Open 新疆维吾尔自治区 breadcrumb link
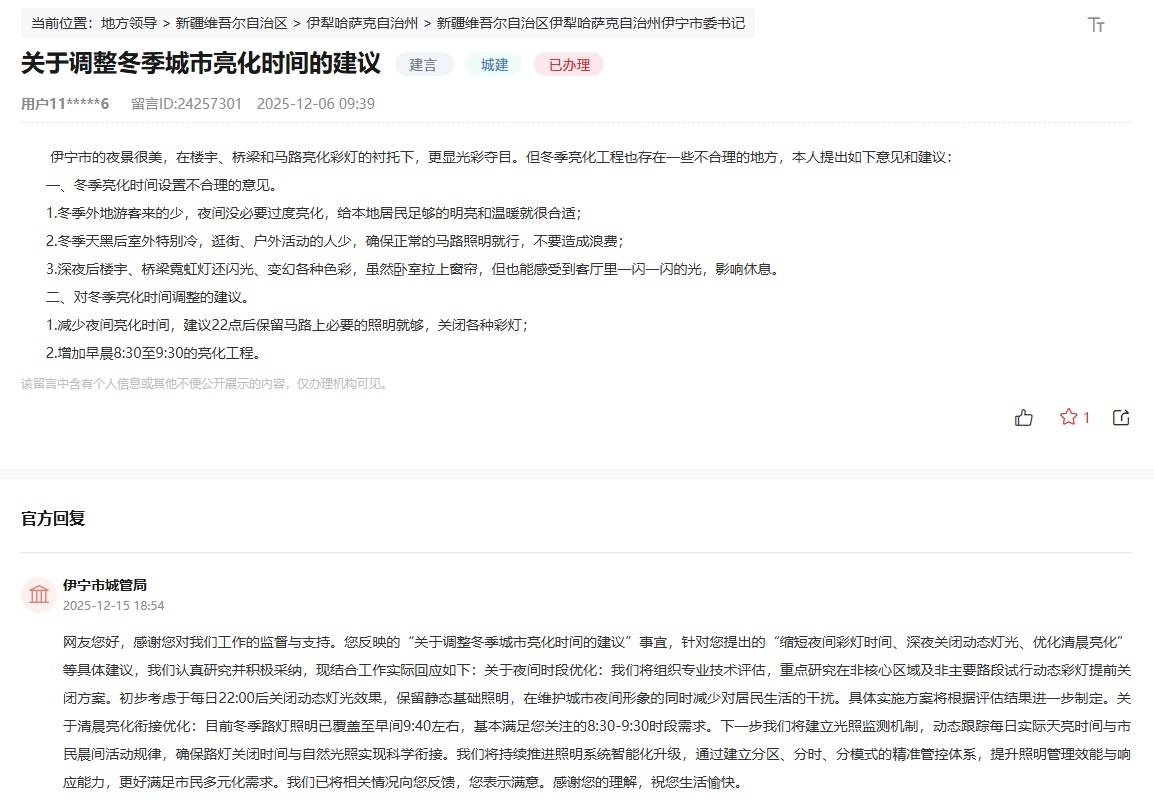 230,22
